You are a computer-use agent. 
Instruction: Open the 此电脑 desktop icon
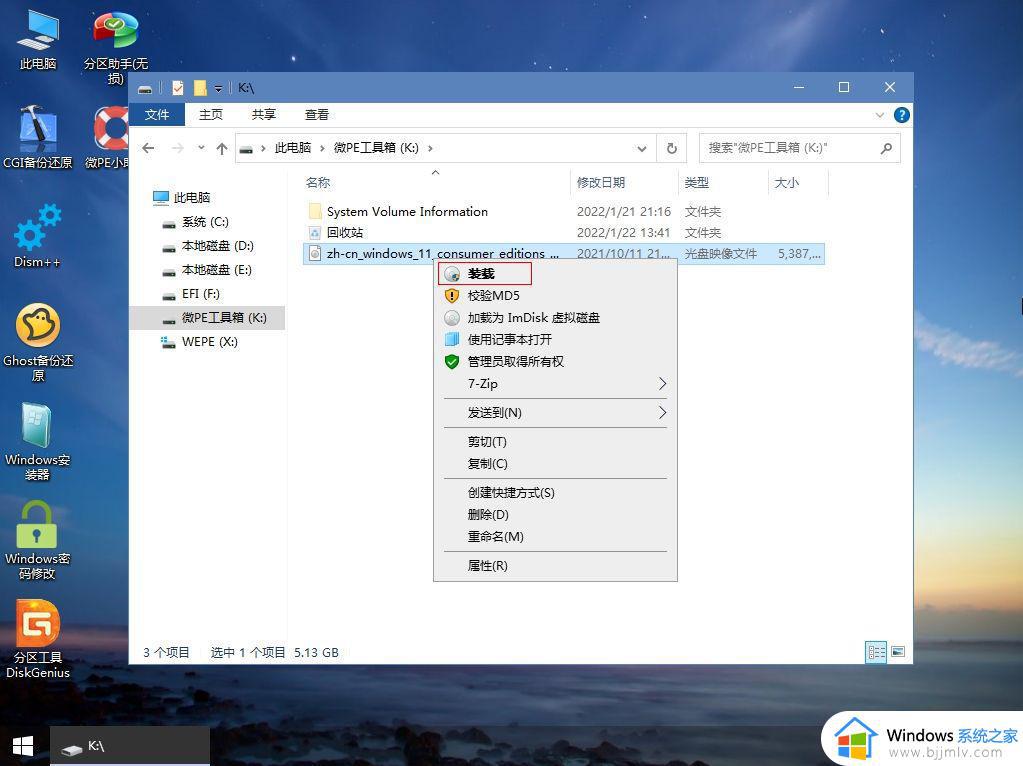tap(38, 39)
